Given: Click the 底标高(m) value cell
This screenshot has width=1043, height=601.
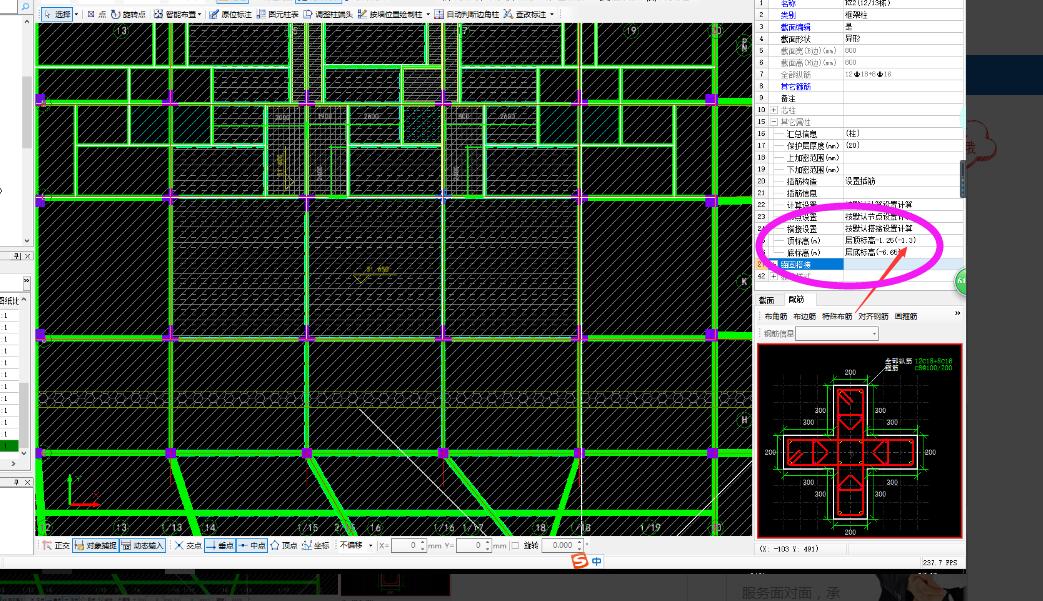Looking at the screenshot, I should pyautogui.click(x=903, y=253).
